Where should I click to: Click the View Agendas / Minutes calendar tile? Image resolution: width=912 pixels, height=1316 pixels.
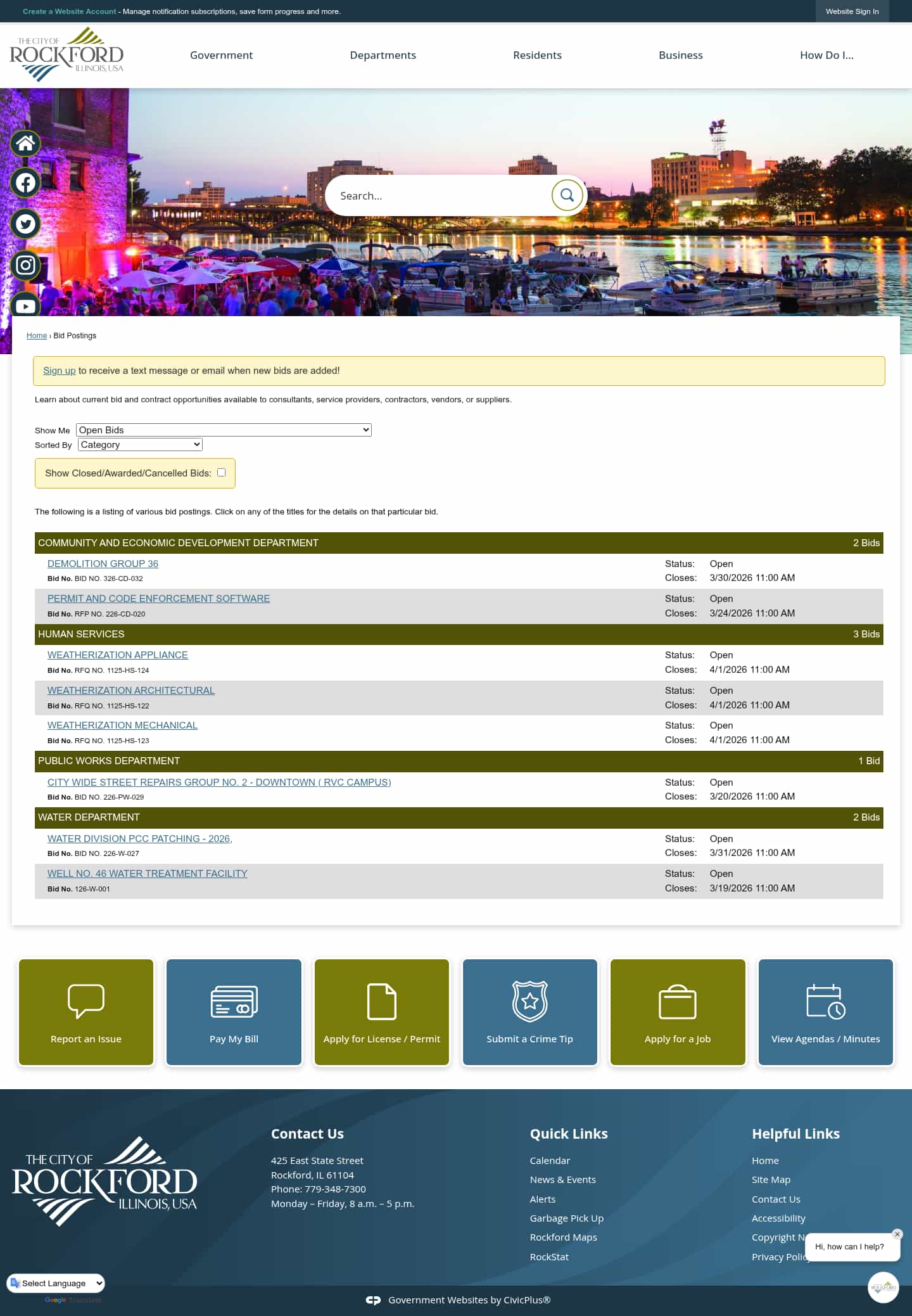[x=826, y=1012]
